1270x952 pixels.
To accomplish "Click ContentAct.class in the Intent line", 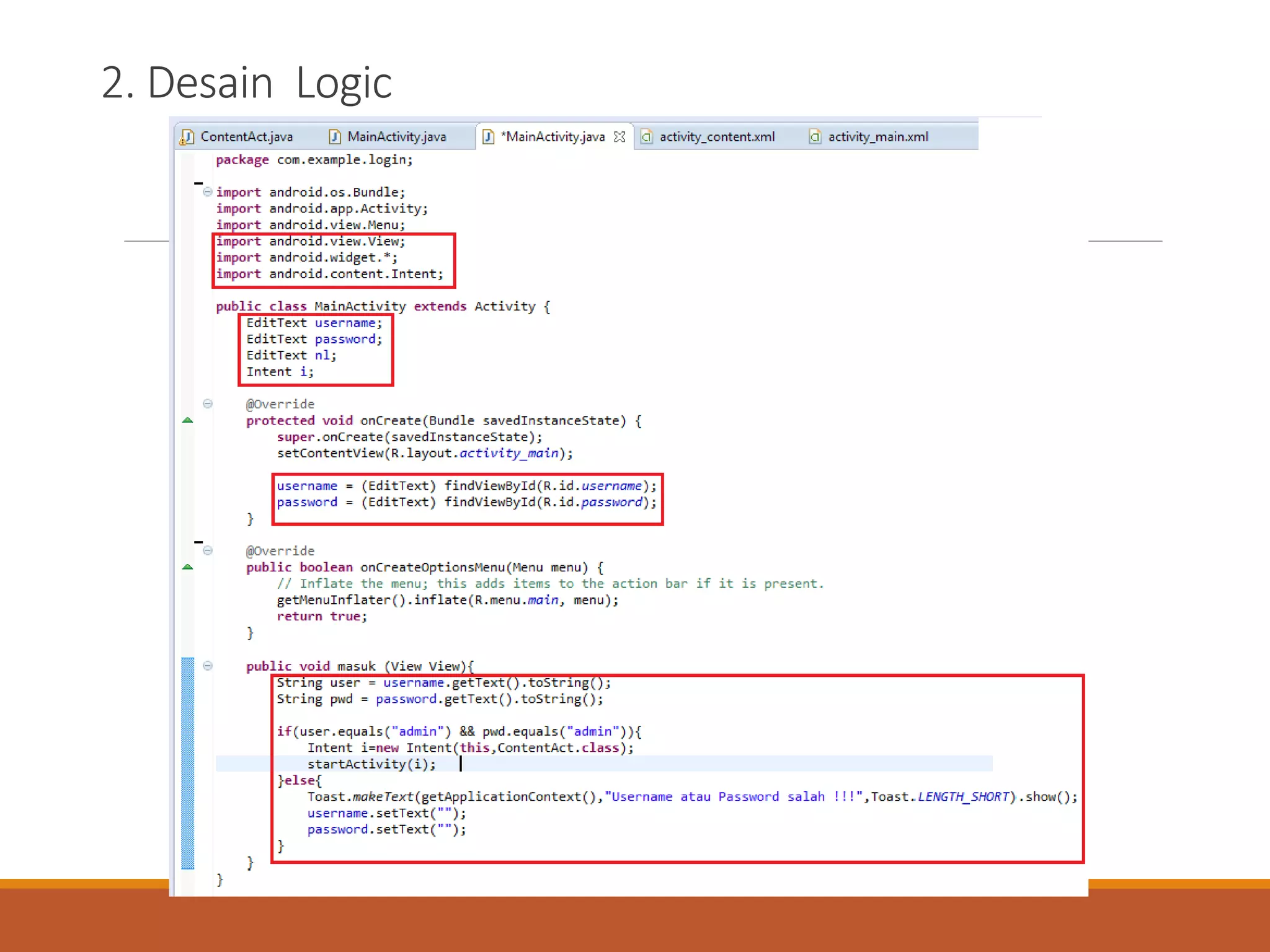I will (x=557, y=748).
